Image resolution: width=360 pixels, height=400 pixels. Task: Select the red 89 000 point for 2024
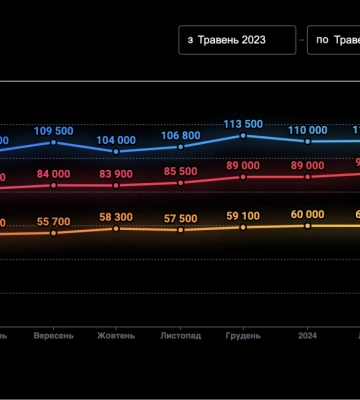click(307, 177)
